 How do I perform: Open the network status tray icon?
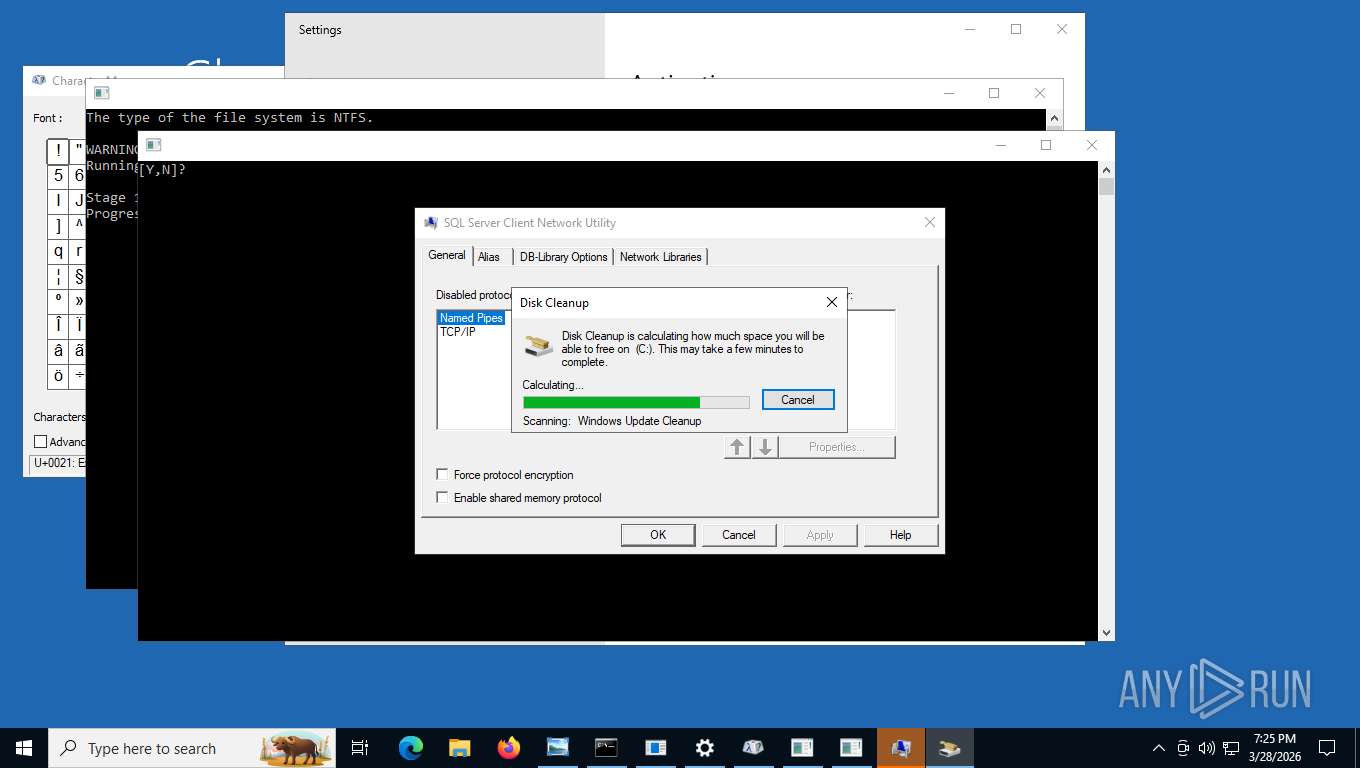[1231, 748]
